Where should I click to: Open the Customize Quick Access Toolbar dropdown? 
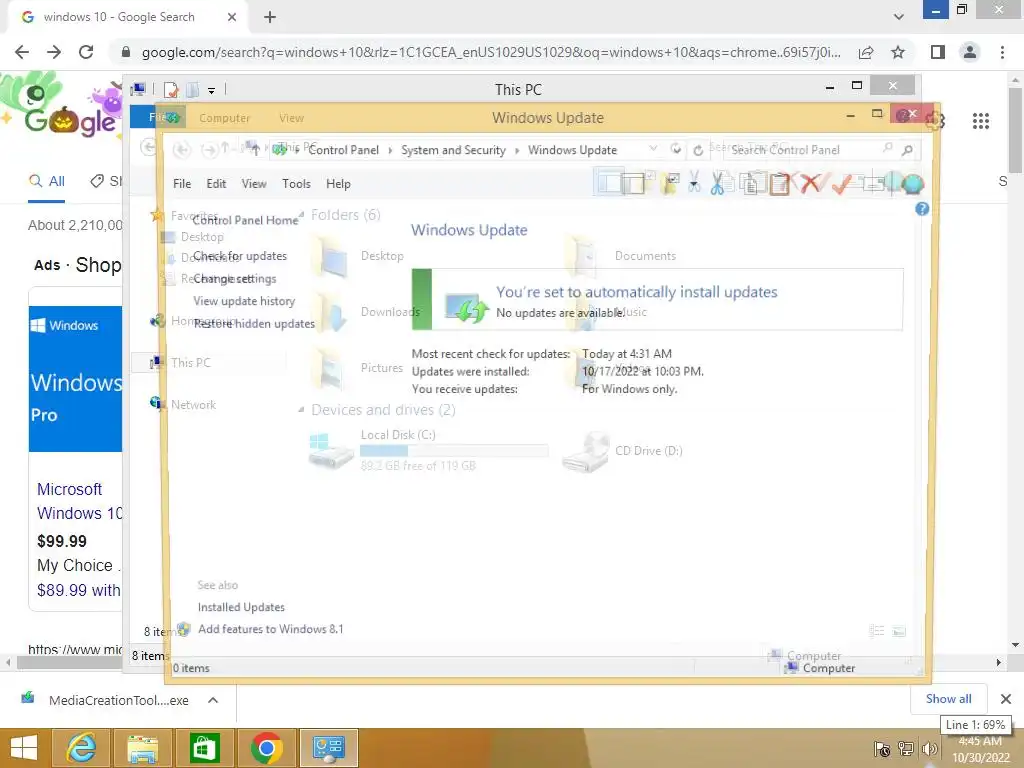tap(212, 91)
